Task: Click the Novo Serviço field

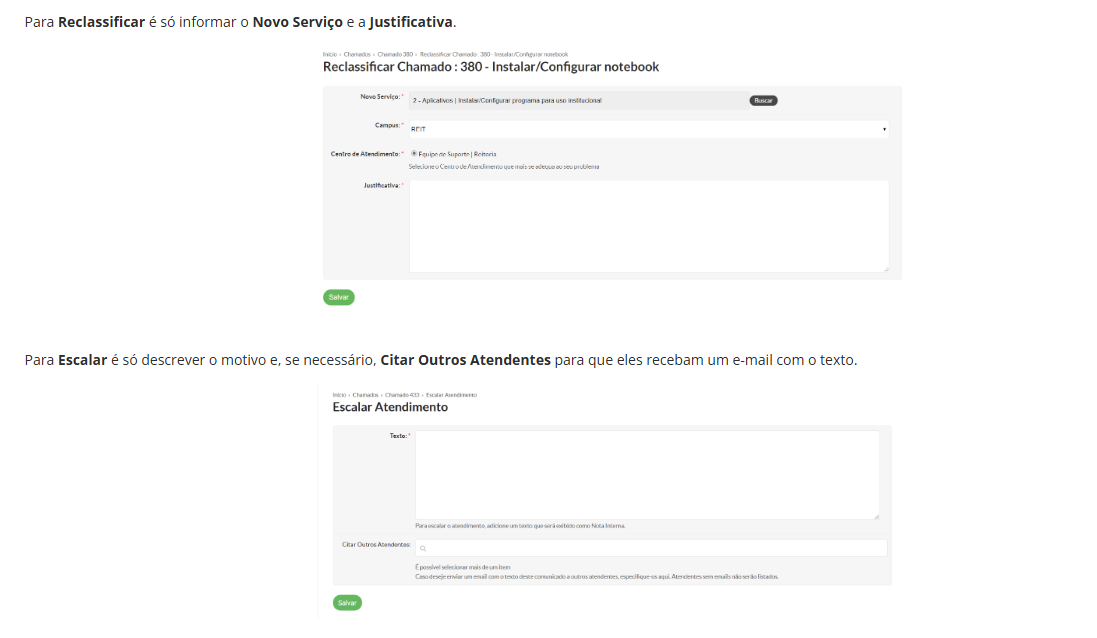Action: point(575,101)
